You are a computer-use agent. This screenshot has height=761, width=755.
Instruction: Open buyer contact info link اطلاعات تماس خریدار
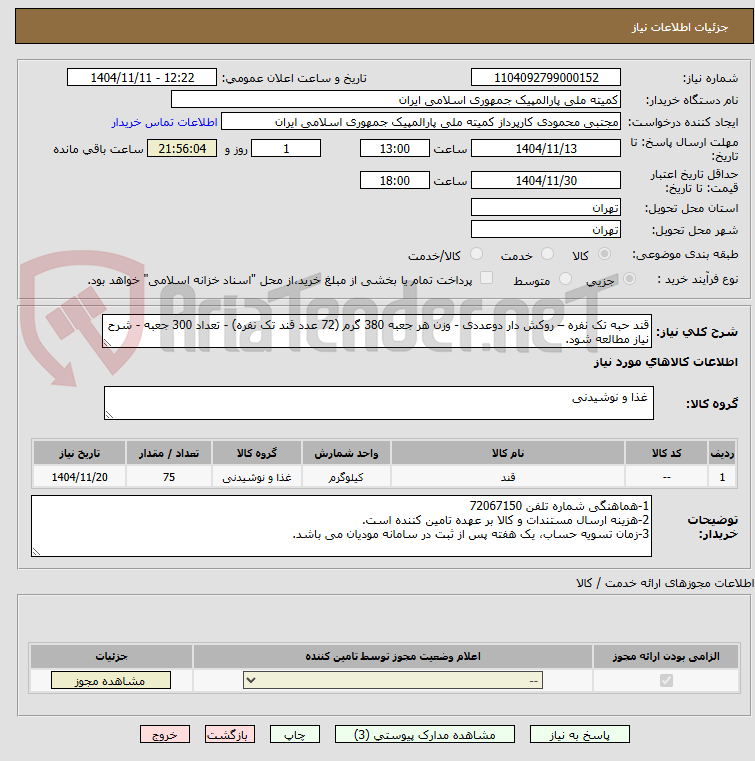tap(164, 122)
